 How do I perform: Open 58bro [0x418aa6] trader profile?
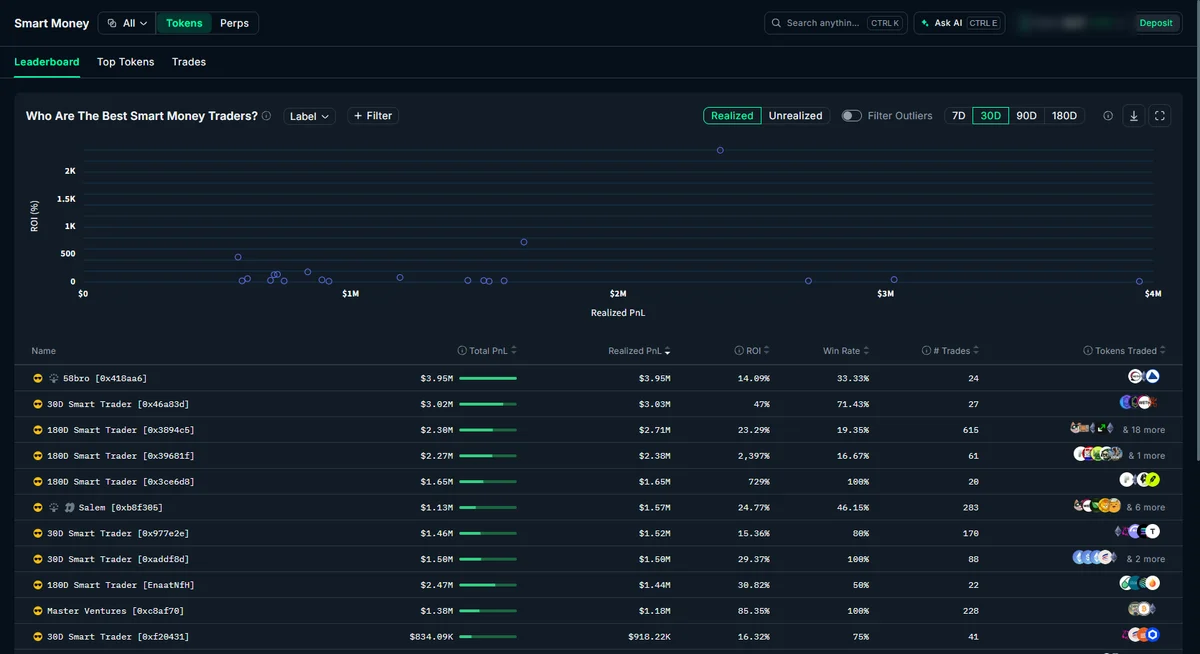pos(105,378)
